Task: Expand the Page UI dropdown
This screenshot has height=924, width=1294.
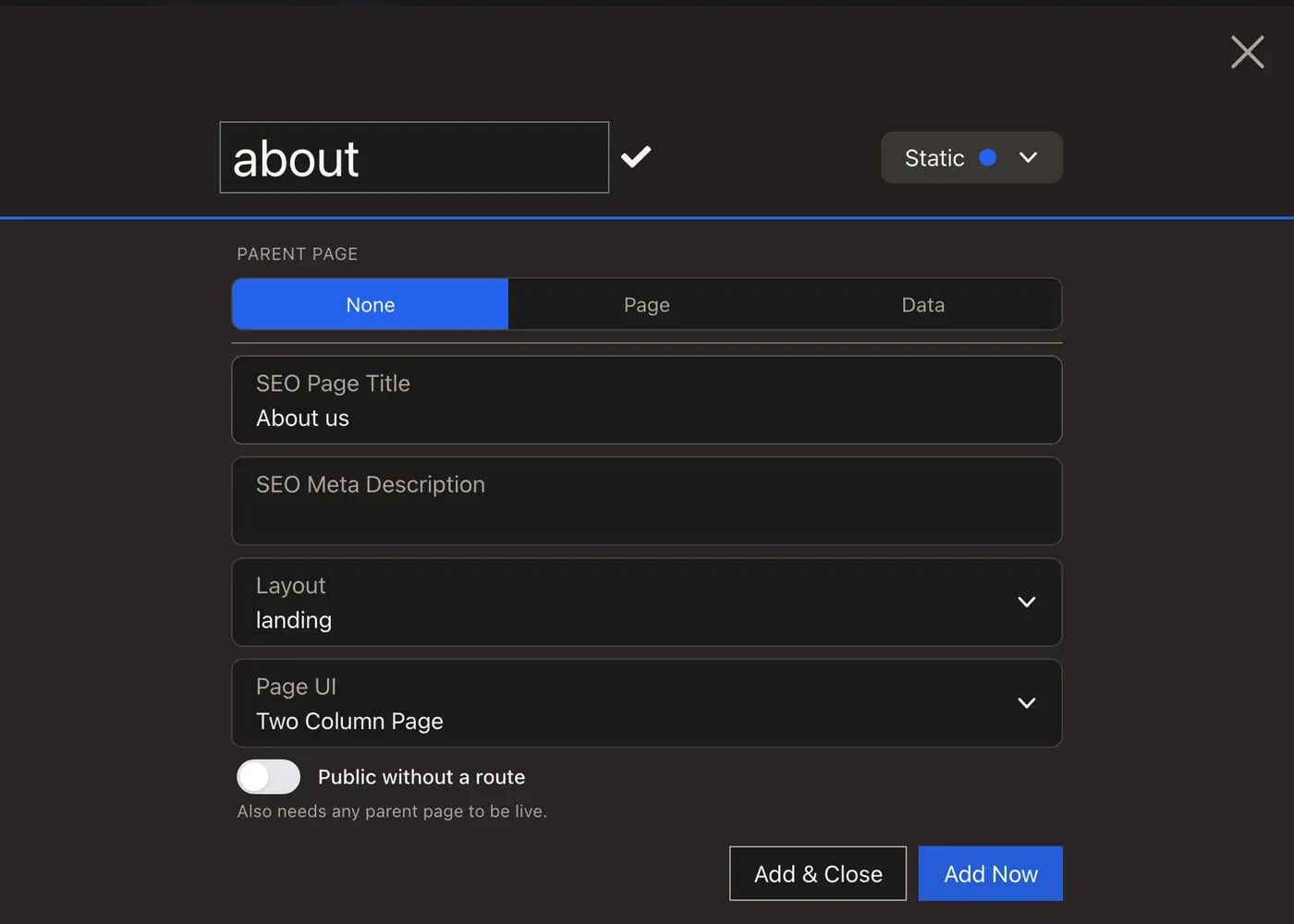Action: (x=647, y=703)
